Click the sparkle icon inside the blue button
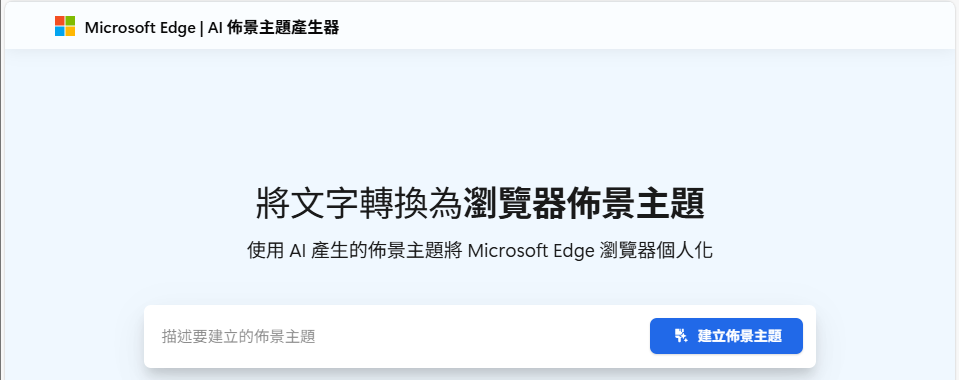Image resolution: width=959 pixels, height=380 pixels. (x=681, y=335)
